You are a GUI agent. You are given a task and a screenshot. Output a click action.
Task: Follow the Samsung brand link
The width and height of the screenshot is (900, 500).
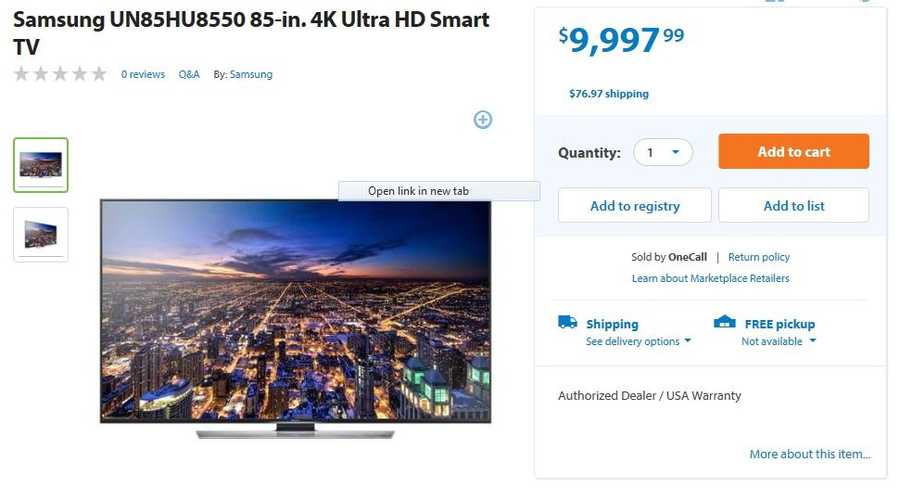click(251, 75)
